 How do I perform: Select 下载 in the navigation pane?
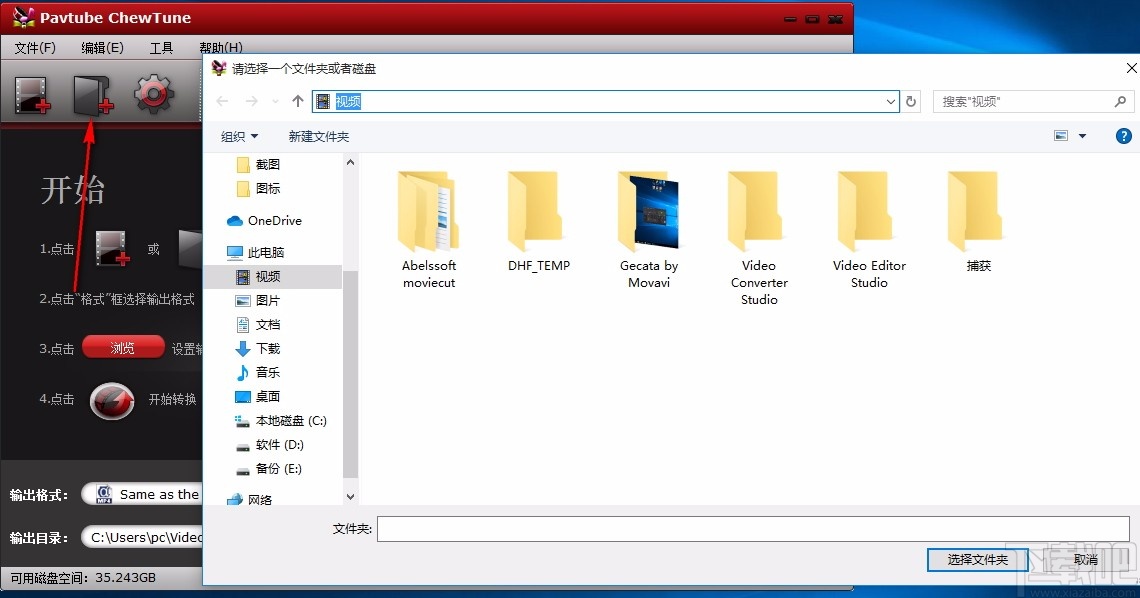tap(258, 348)
